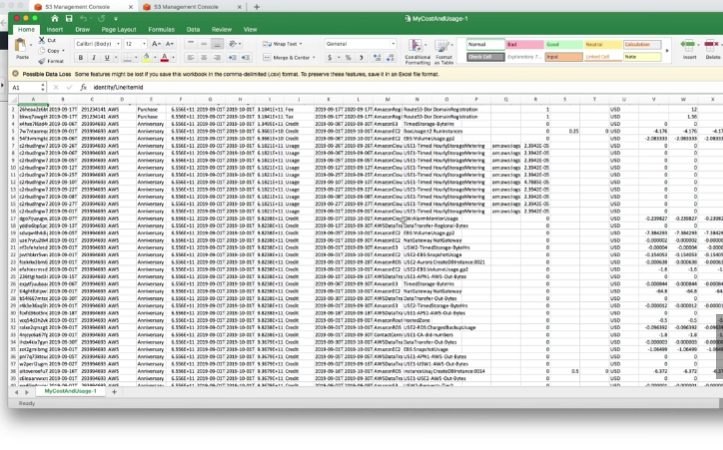Center text horizontally
The width and height of the screenshot is (723, 450).
[204, 58]
